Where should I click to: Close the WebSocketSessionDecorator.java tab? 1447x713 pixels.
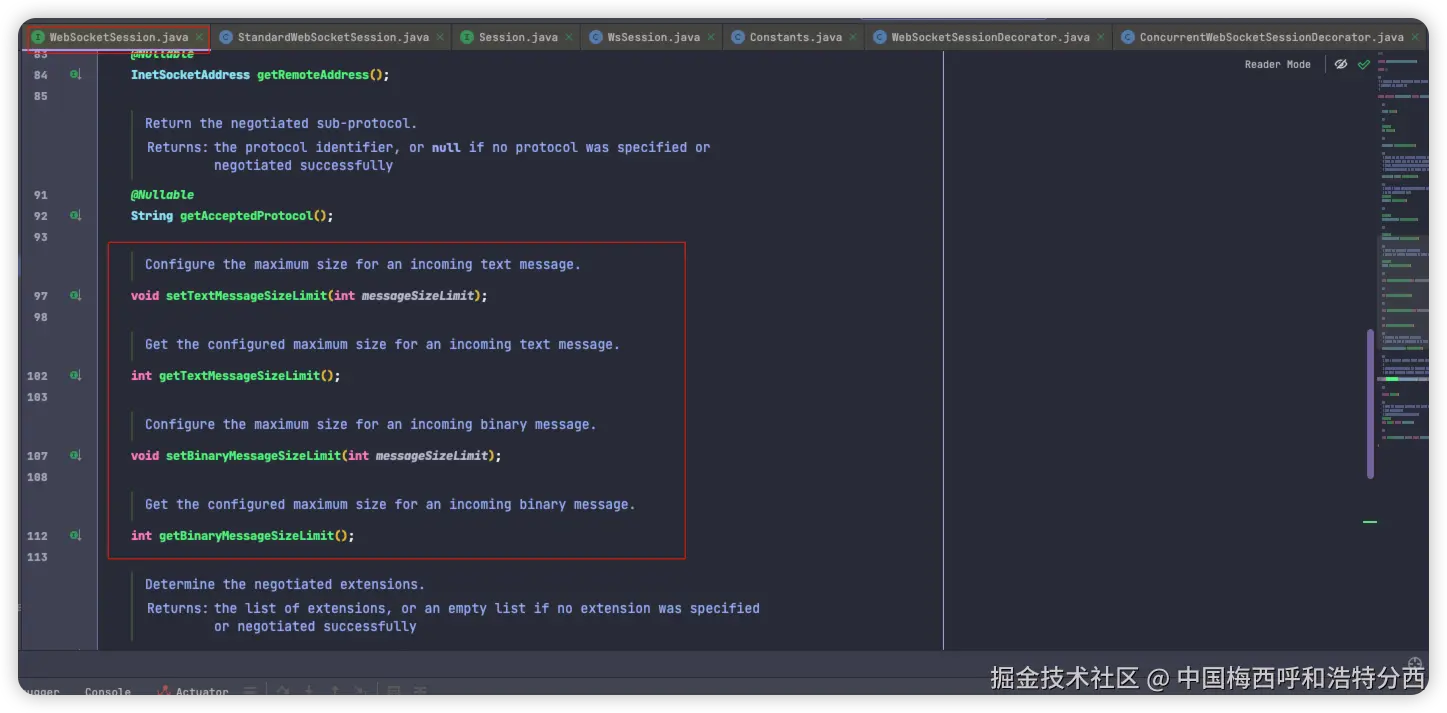click(x=1100, y=37)
